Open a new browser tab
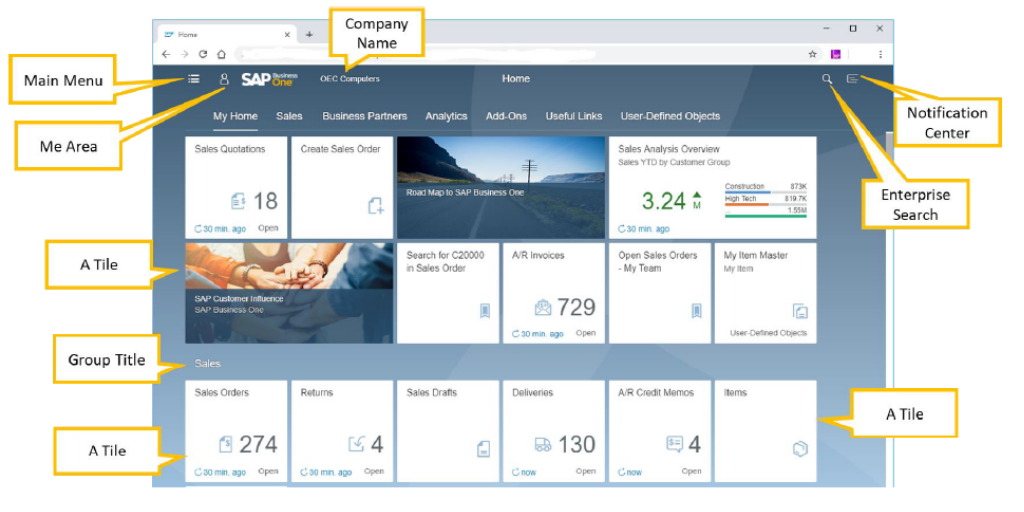Screen dimensions: 1024x512 pos(309,34)
